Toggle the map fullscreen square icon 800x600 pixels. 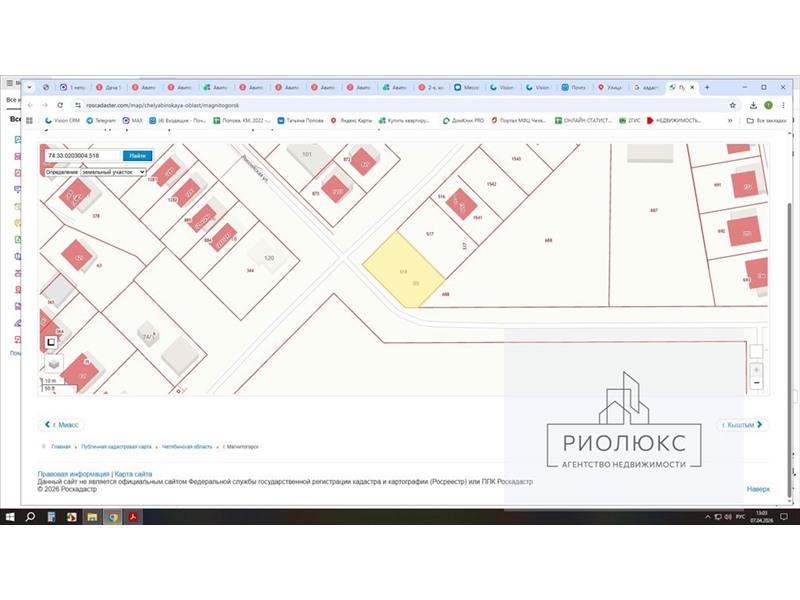pos(50,342)
